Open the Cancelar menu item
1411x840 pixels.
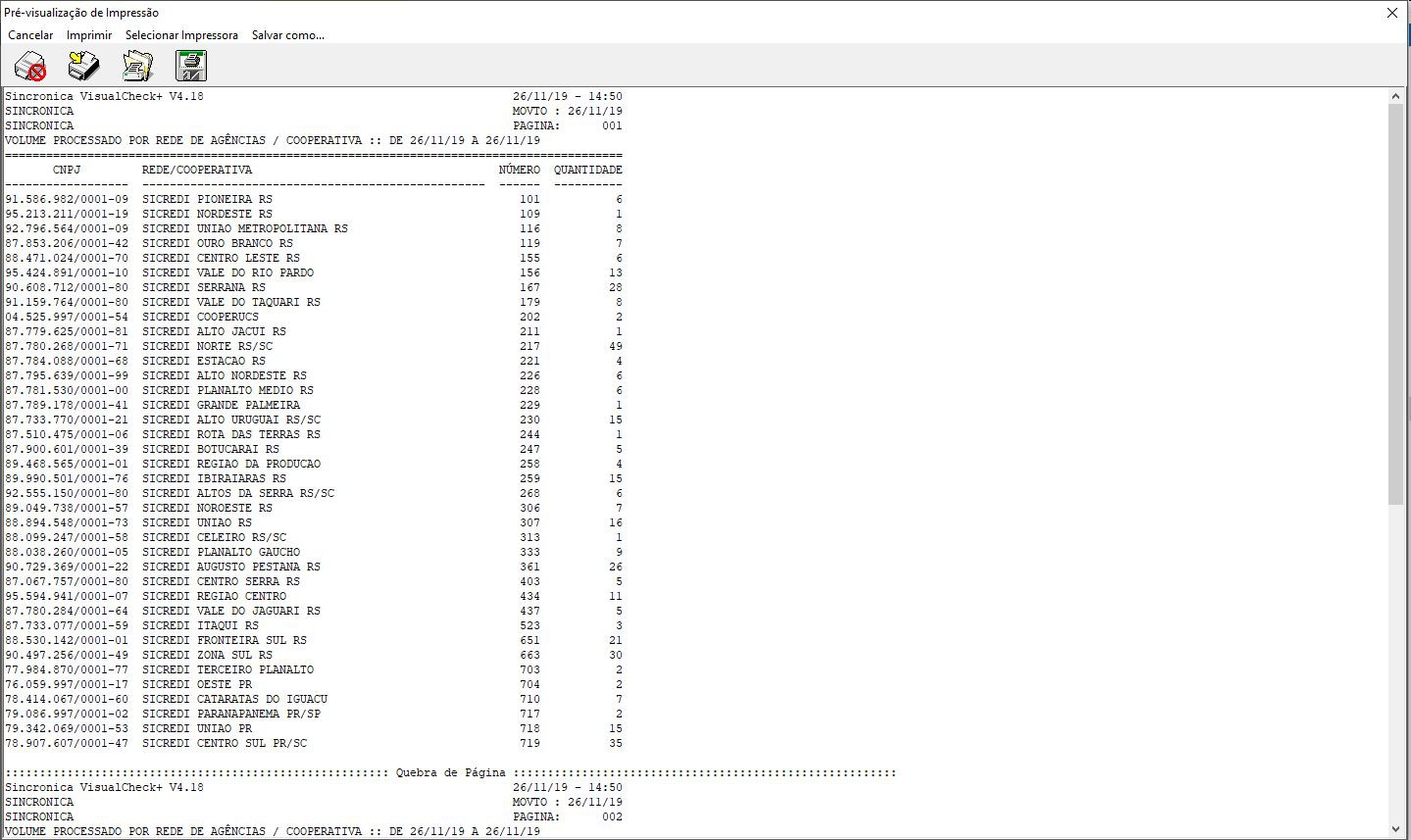tap(30, 35)
